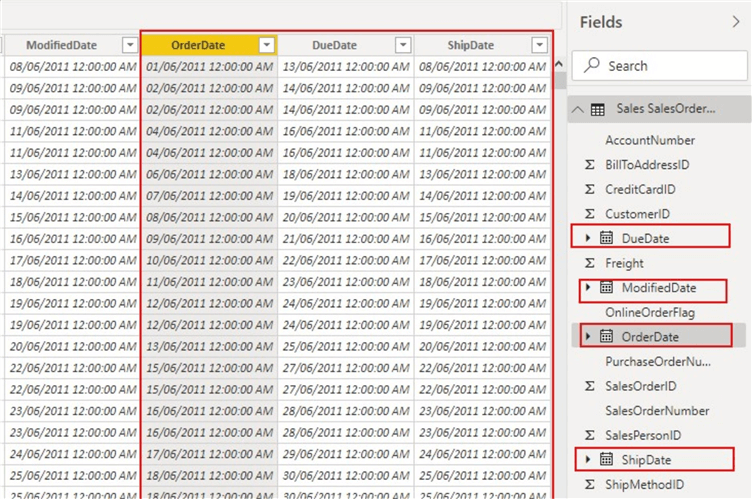Expand the OrderDate hierarchy arrow in Fields
The width and height of the screenshot is (752, 499).
click(588, 336)
